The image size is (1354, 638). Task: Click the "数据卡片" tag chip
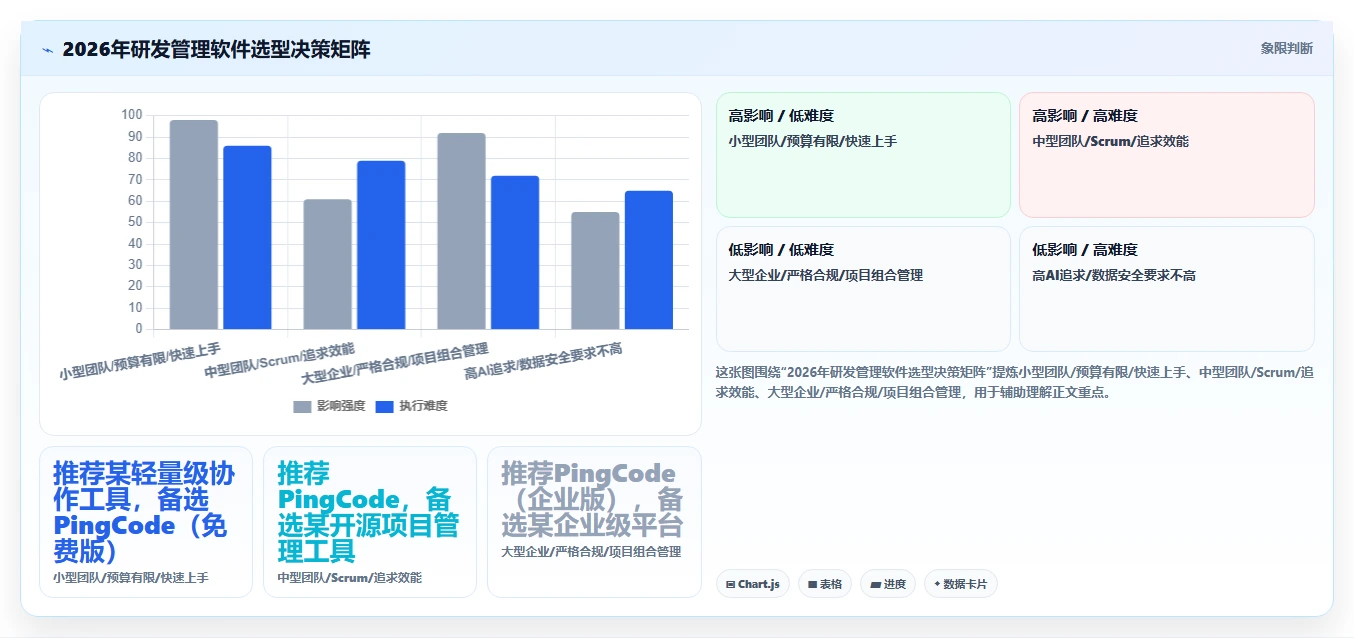[961, 584]
